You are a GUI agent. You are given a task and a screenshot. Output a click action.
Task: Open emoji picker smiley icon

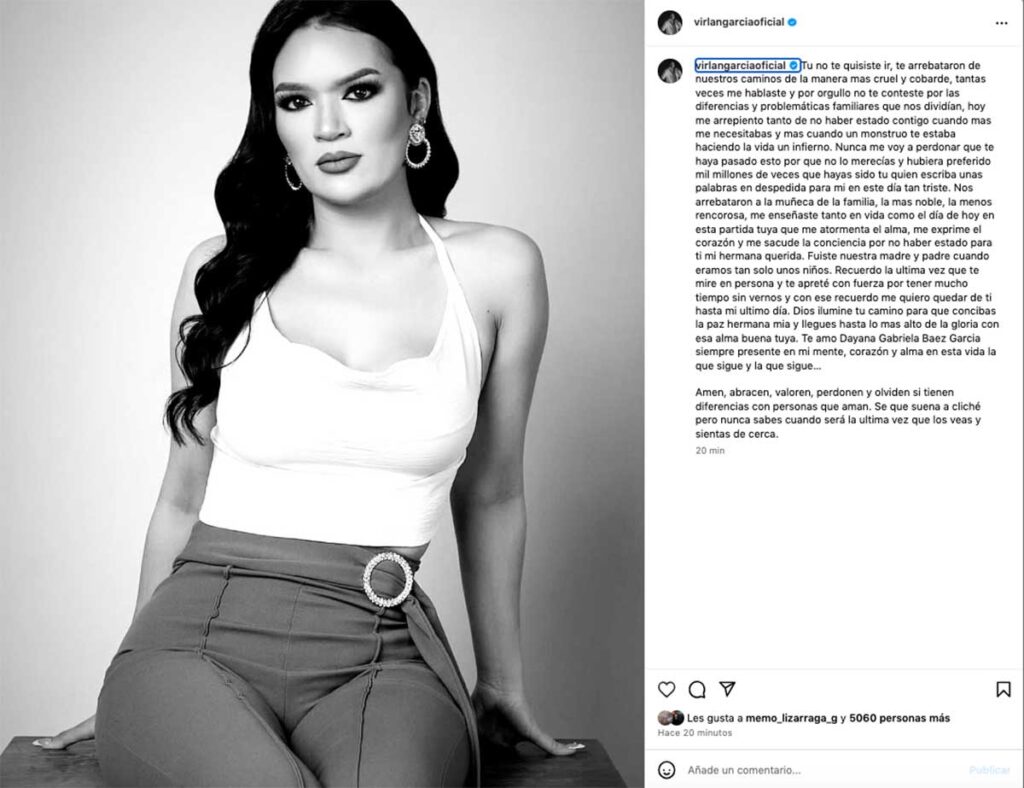tap(666, 770)
